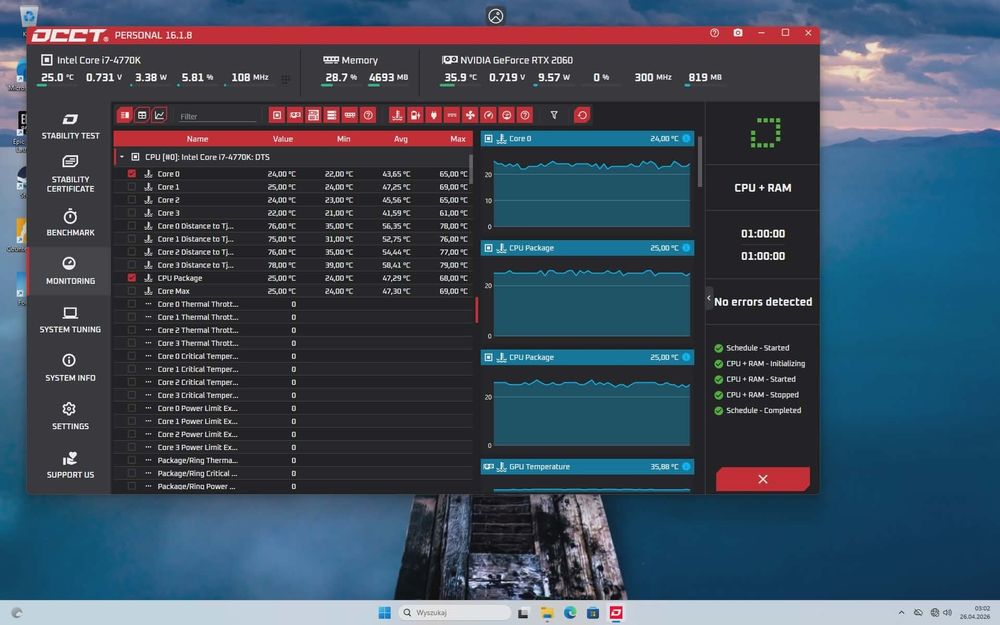Click the OCCT icon in the taskbar

click(616, 613)
